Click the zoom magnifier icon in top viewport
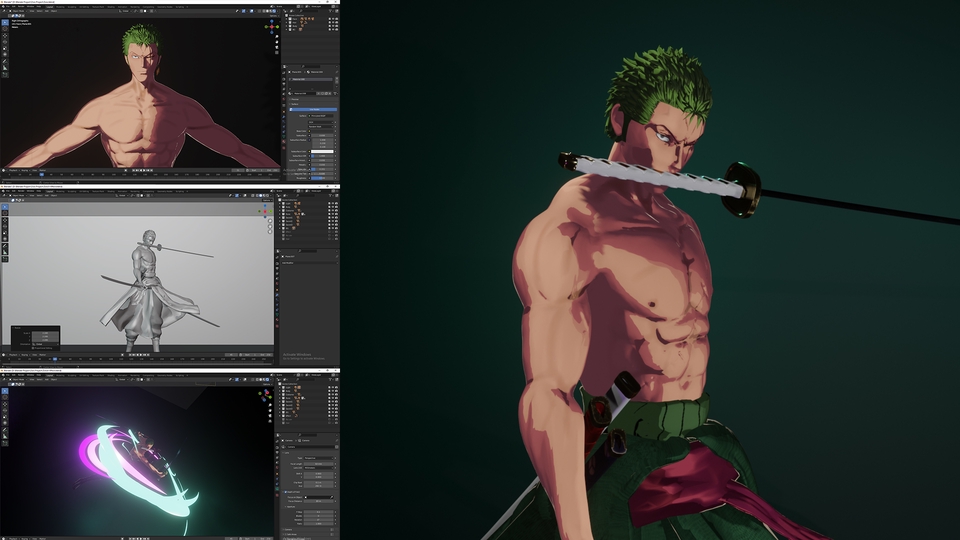 (276, 37)
